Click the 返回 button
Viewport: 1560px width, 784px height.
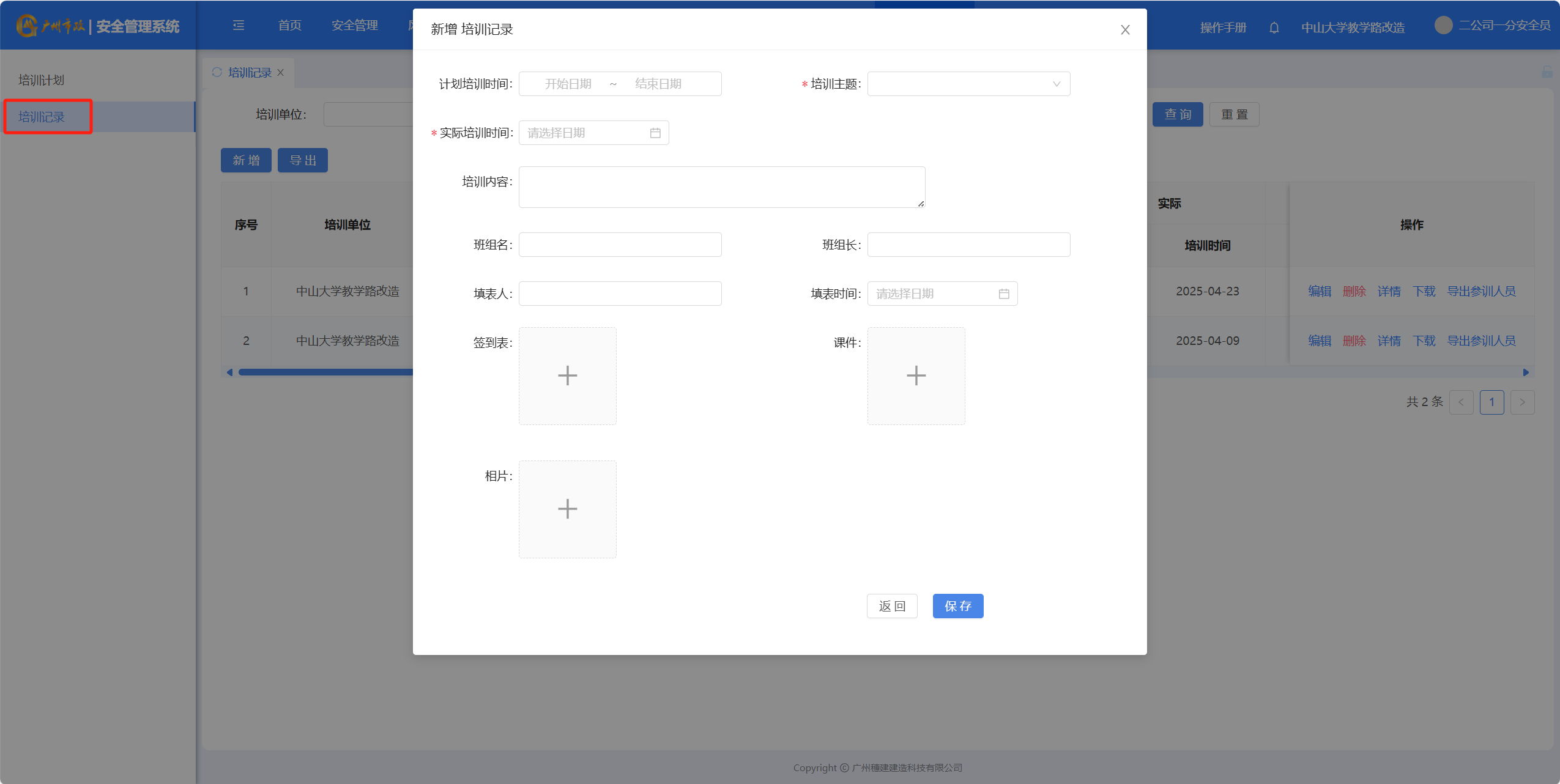891,606
